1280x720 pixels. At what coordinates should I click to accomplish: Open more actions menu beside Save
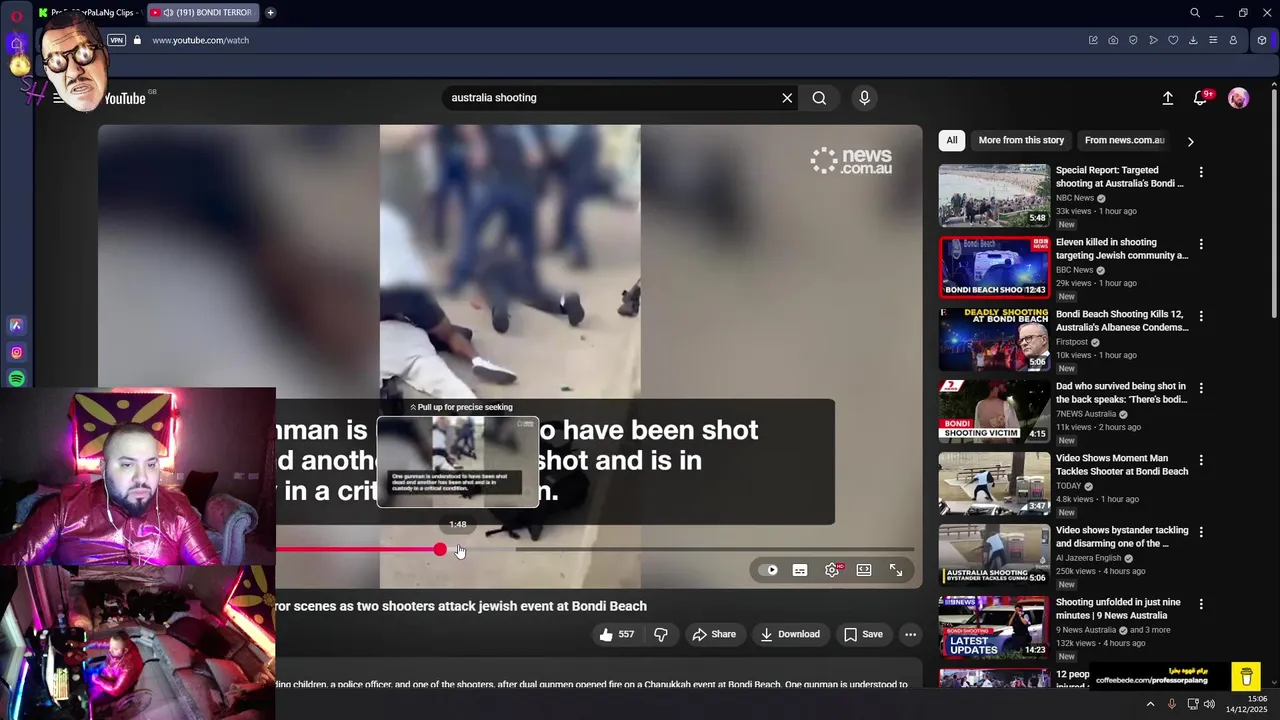[910, 634]
